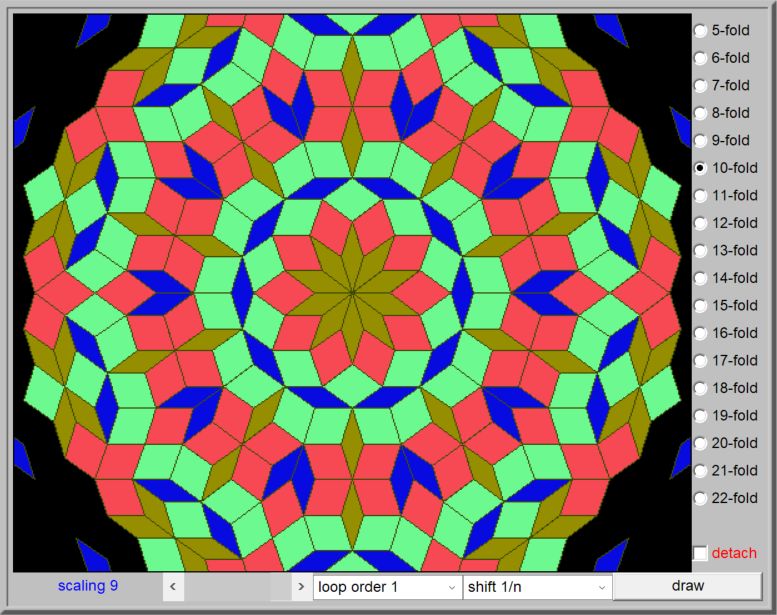Select the 5-fold radio button
The image size is (777, 615).
click(x=700, y=31)
